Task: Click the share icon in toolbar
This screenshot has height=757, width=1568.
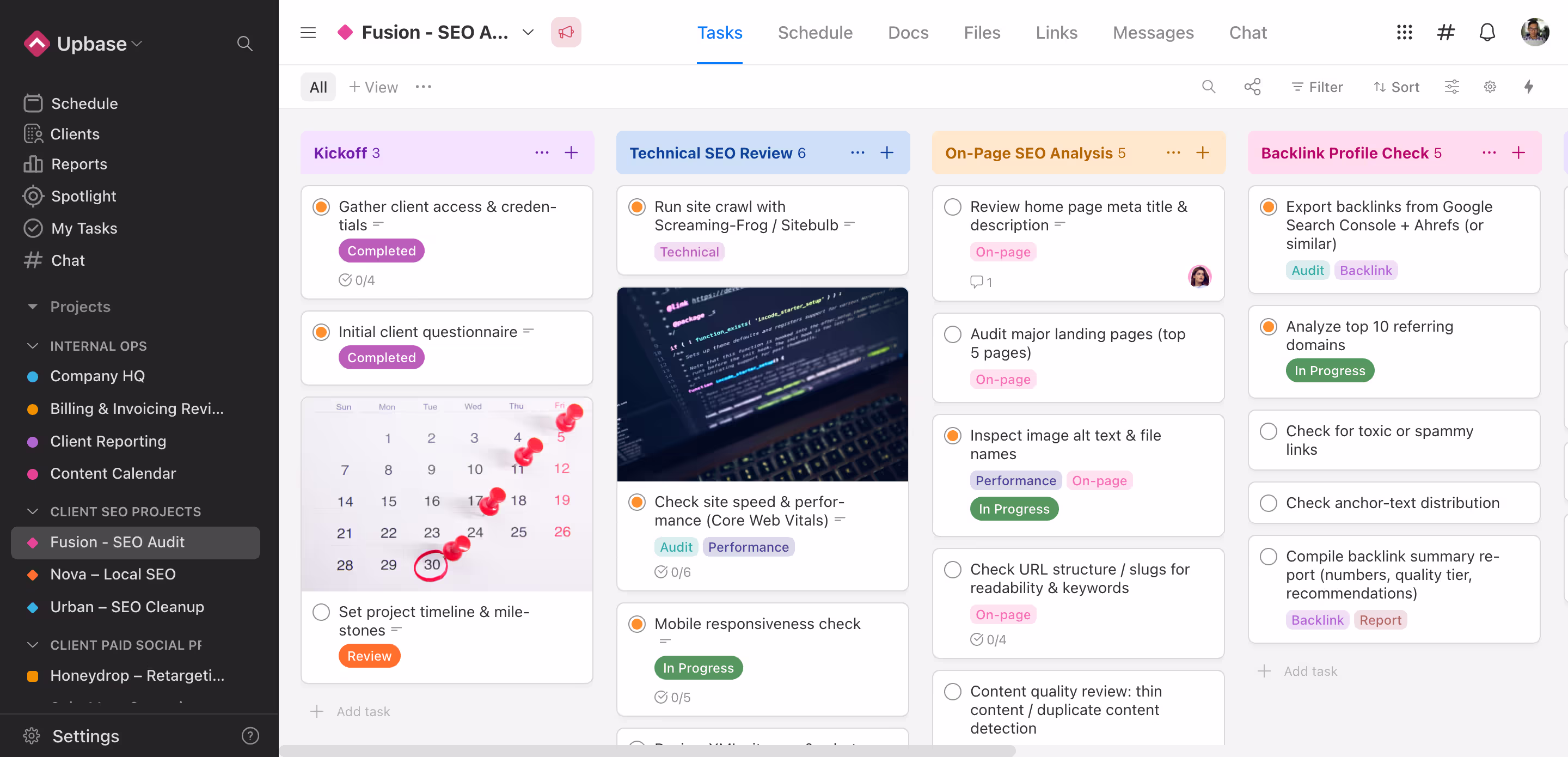Action: click(x=1252, y=87)
